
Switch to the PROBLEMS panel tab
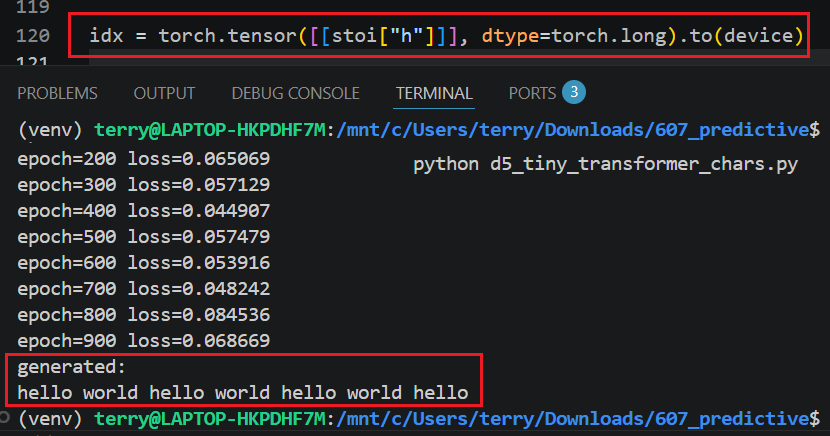(x=57, y=94)
